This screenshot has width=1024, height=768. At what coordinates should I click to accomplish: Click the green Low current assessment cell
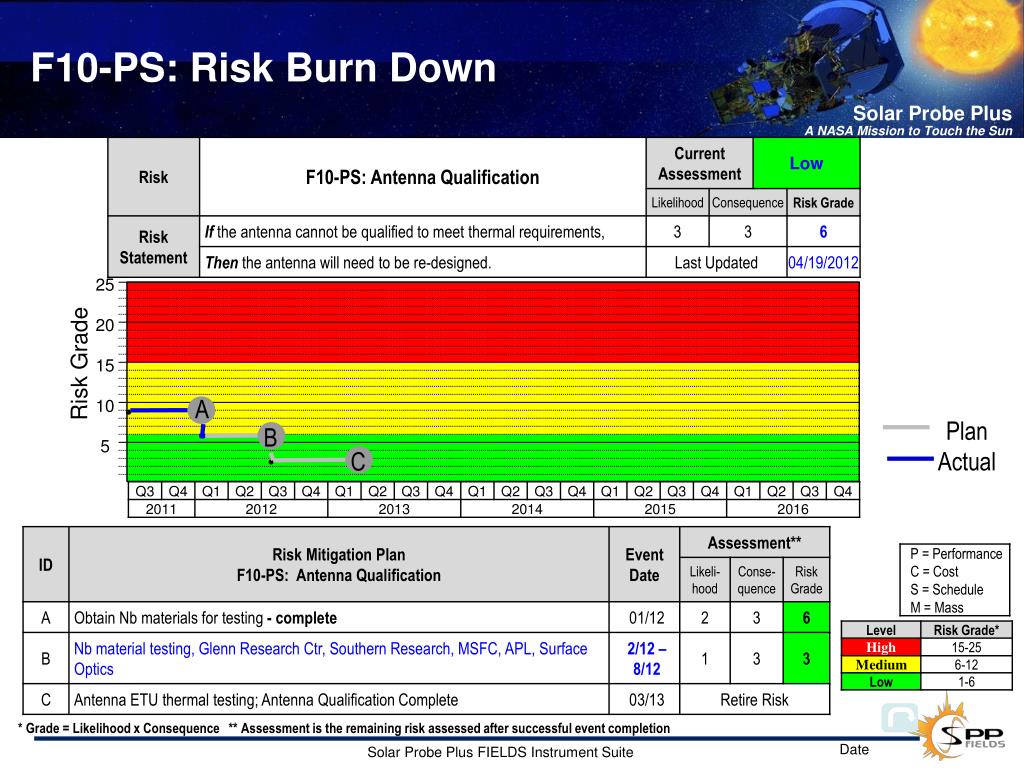coord(806,163)
